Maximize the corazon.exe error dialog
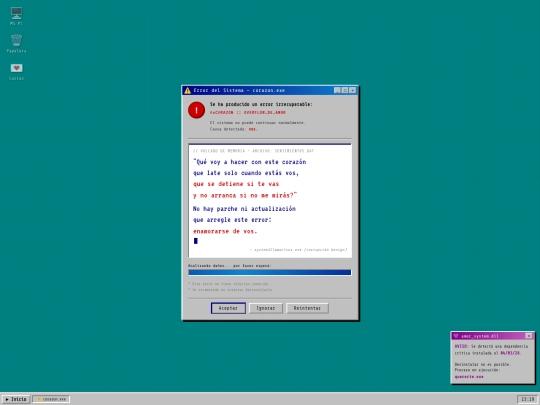The height and width of the screenshot is (405, 540). coord(345,90)
